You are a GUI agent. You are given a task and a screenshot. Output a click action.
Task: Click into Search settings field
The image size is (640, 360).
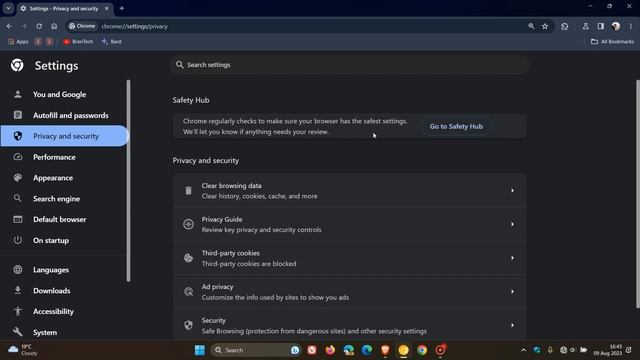point(350,65)
